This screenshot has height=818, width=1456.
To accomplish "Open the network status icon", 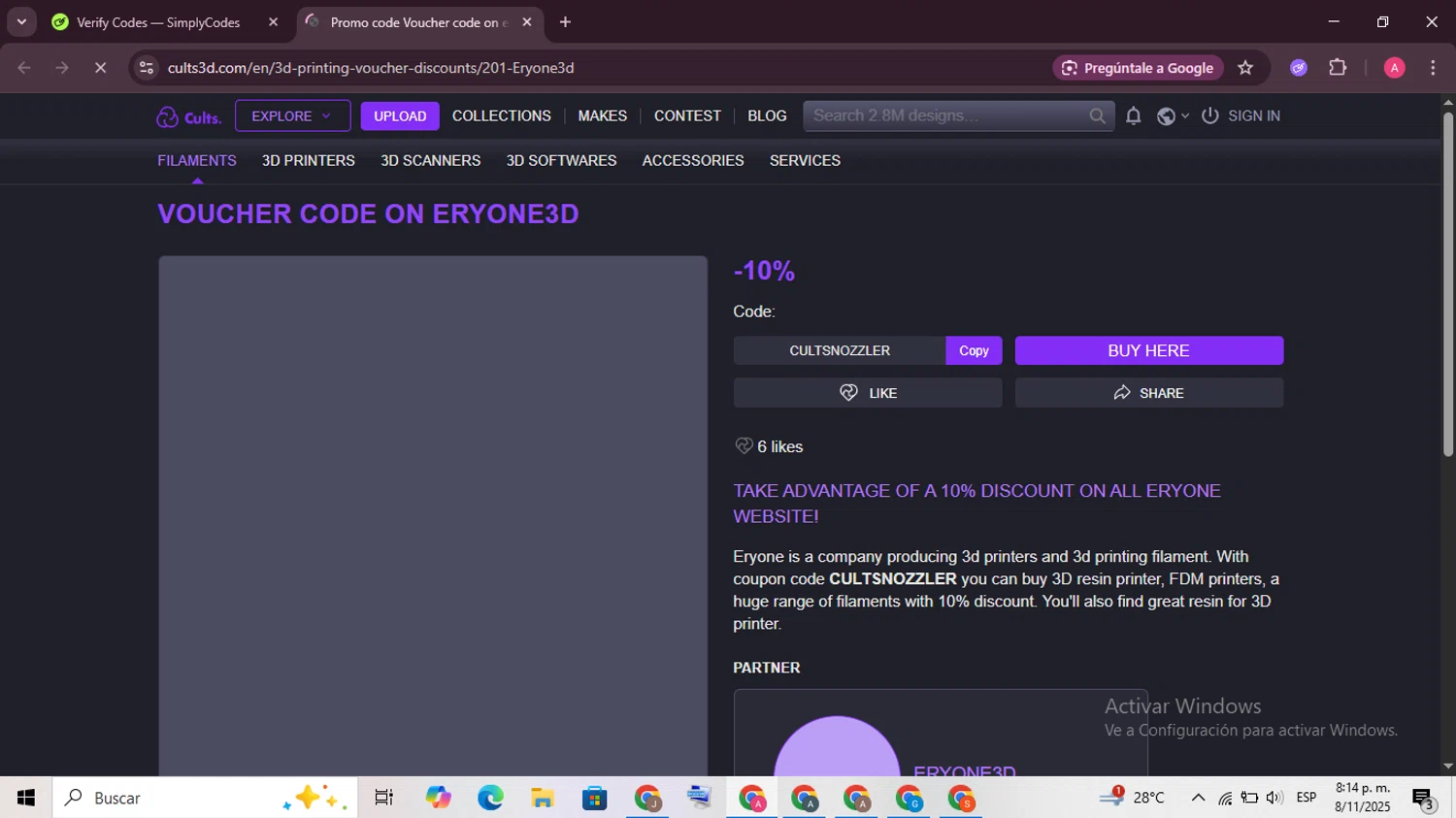I will click(1225, 798).
